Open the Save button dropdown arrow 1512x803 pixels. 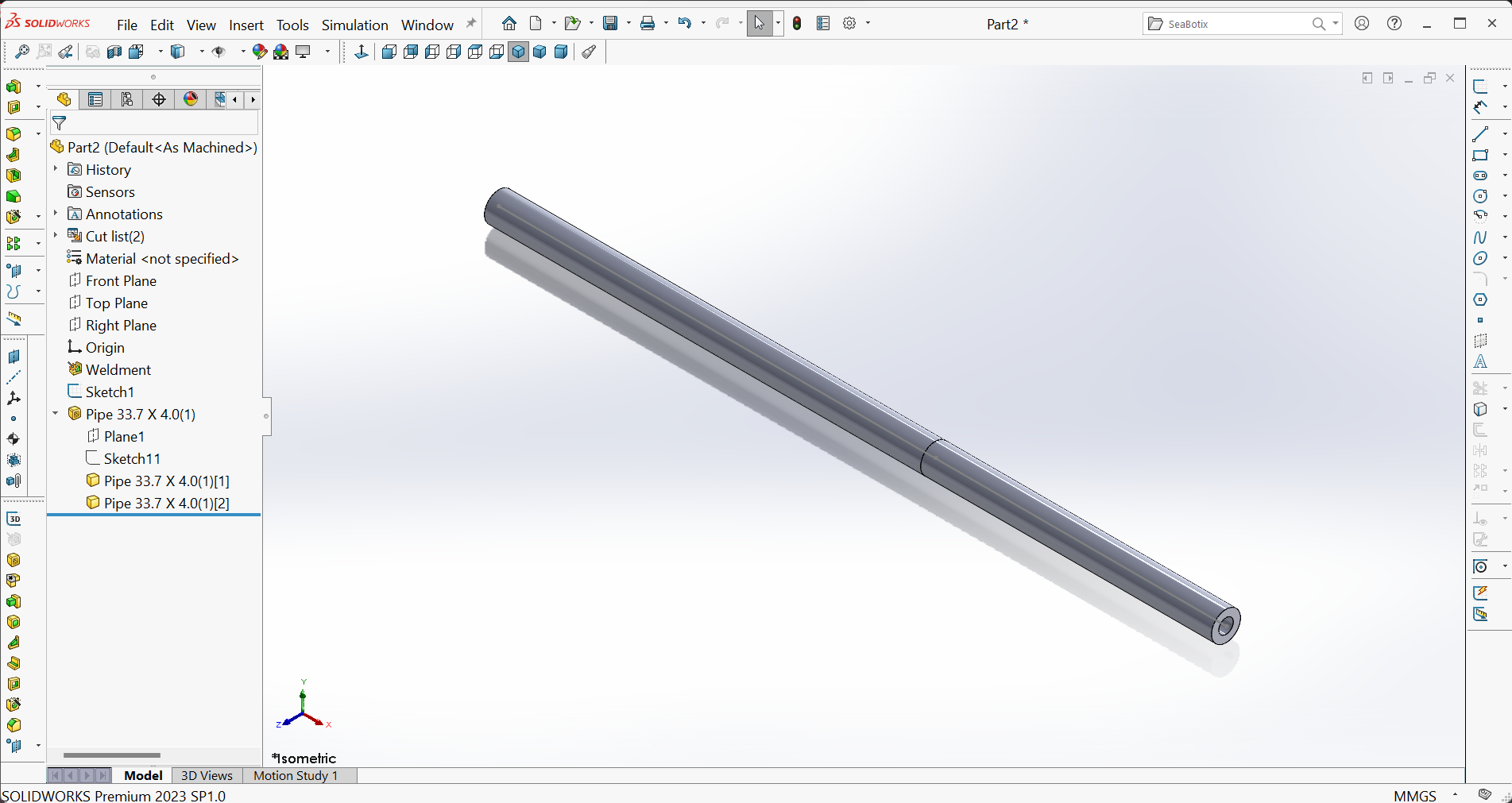click(628, 24)
